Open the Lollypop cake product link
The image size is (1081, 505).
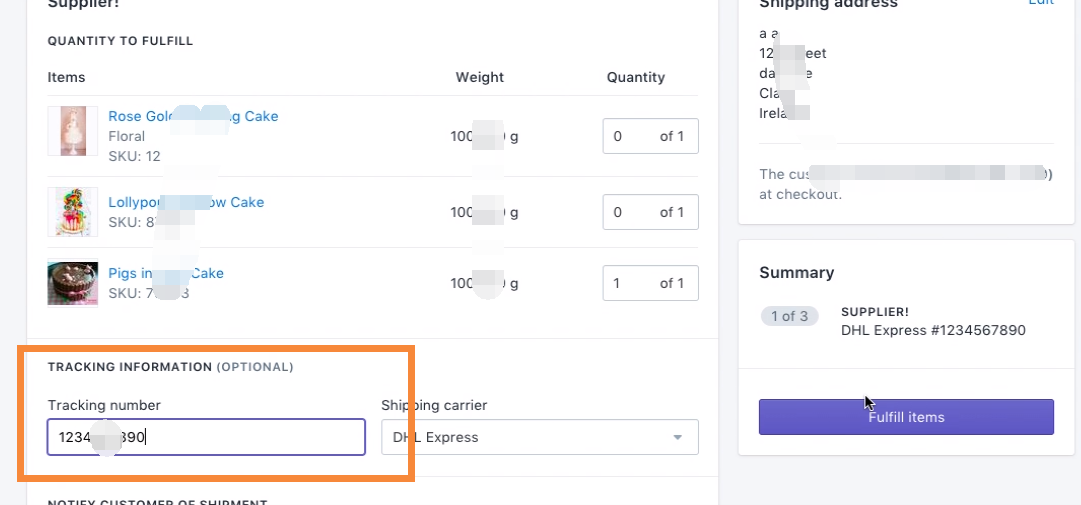186,202
